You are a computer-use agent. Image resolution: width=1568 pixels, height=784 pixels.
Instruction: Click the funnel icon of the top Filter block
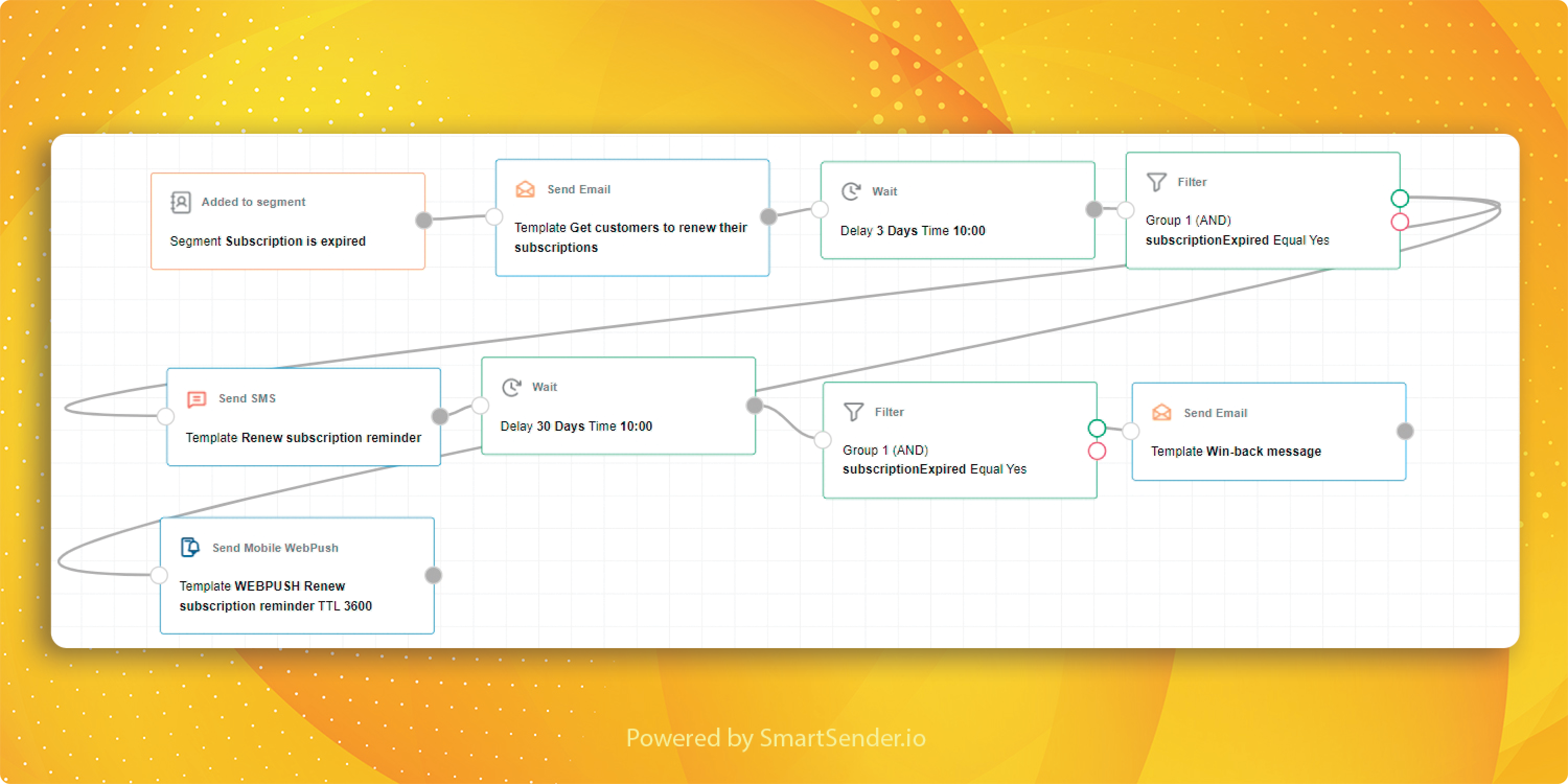[1156, 182]
